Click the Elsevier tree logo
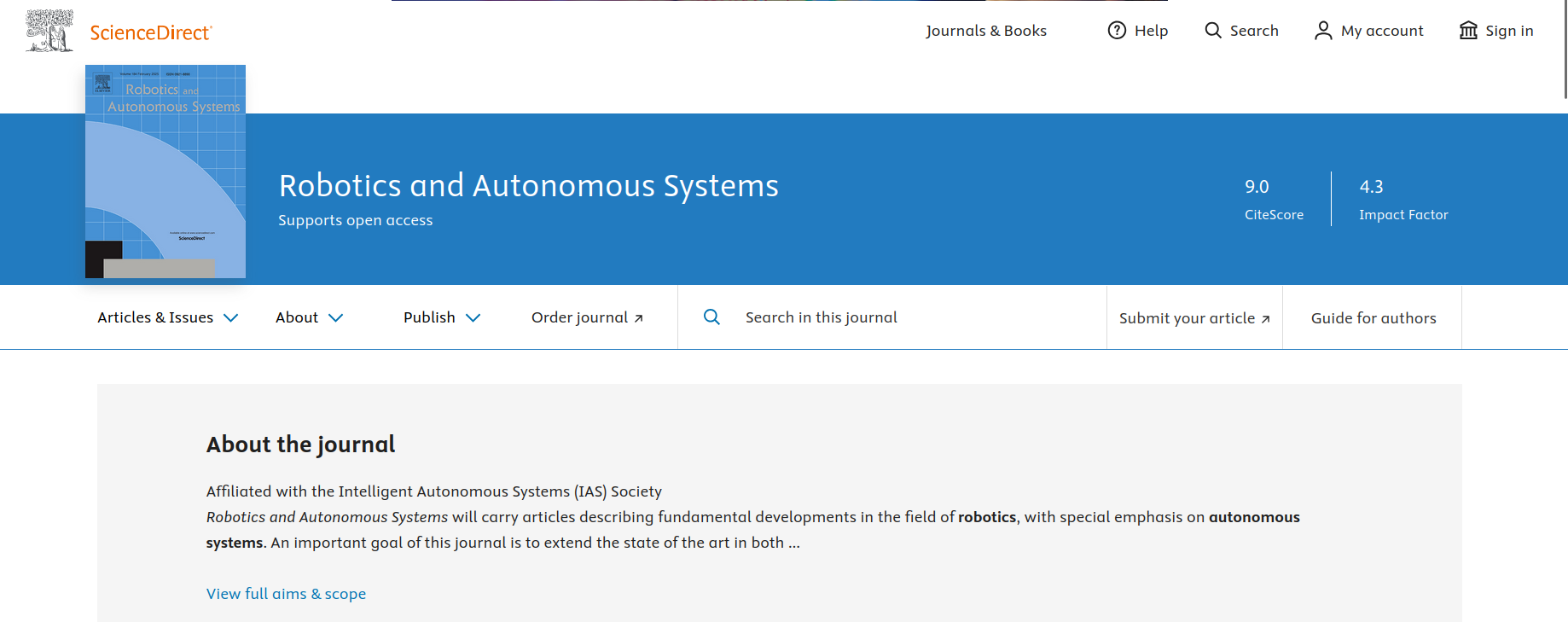Screen dimensions: 1568x622 pos(49,31)
